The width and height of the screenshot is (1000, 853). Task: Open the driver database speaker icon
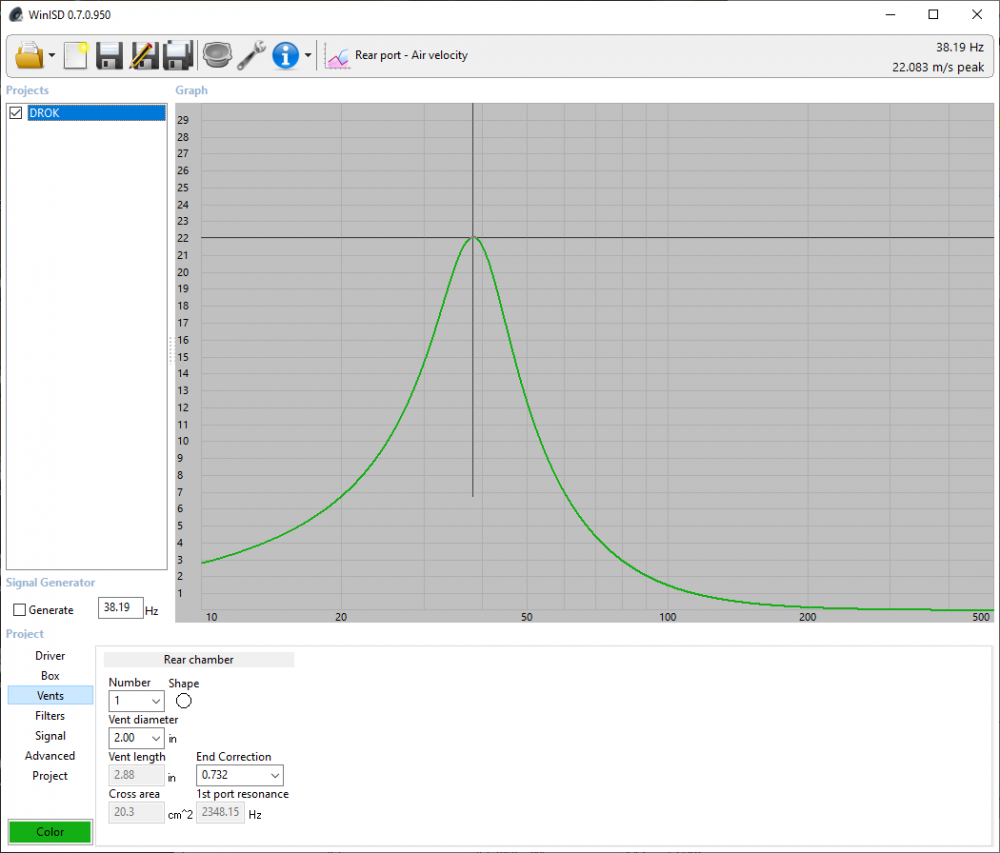pos(216,55)
